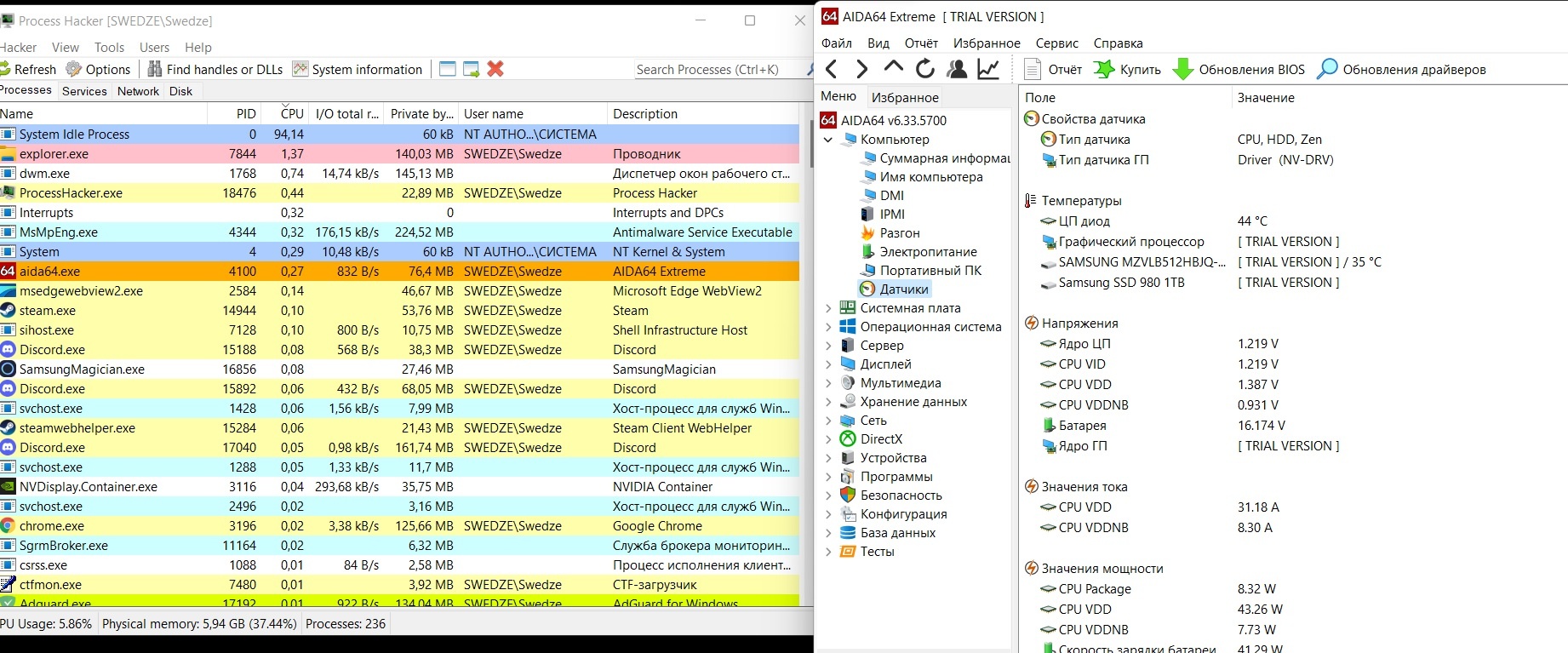This screenshot has height=653, width=1568.
Task: Click the AIDA64 refresh icon
Action: pos(924,69)
